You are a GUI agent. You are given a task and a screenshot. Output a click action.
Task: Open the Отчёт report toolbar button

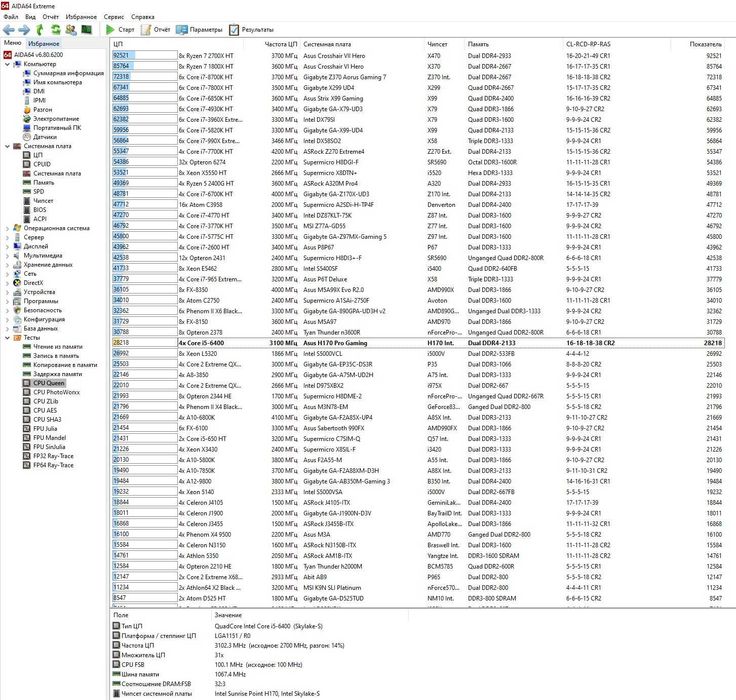[x=156, y=30]
